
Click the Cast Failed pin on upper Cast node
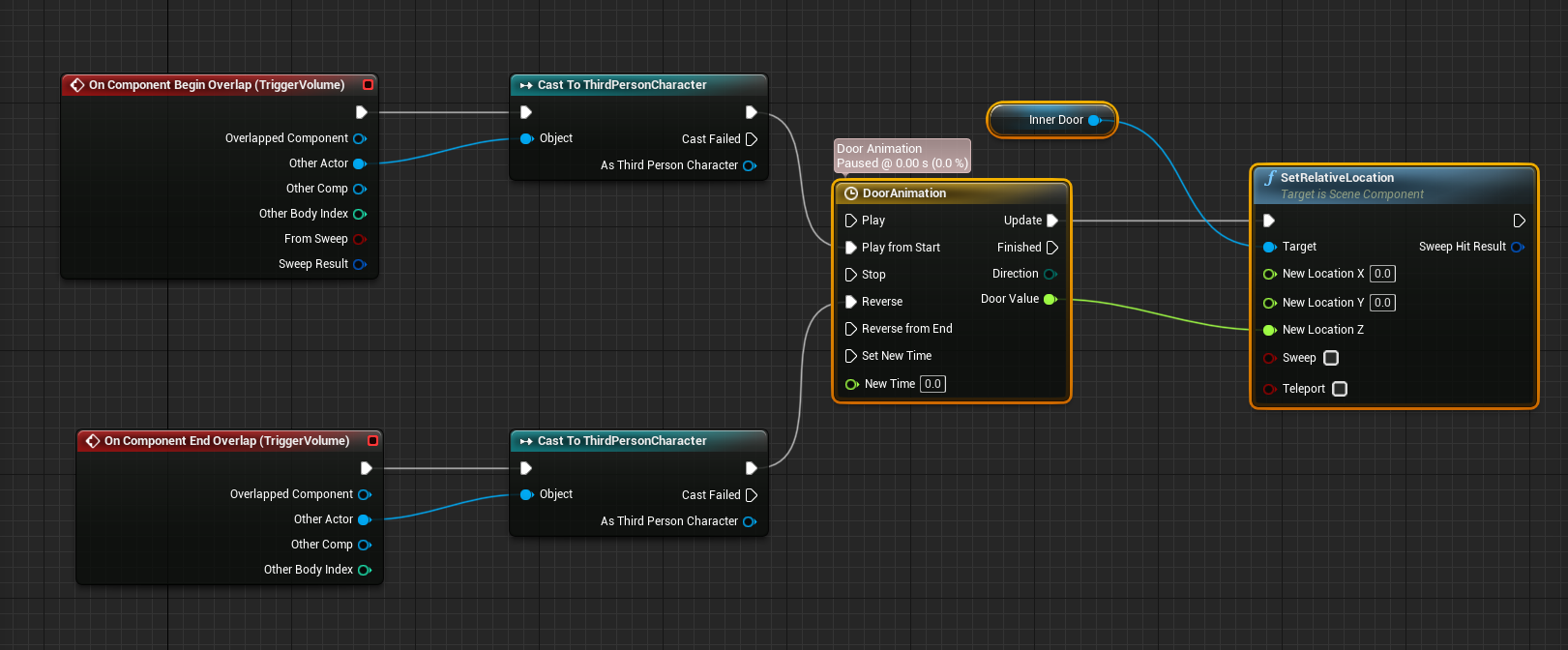pos(752,139)
